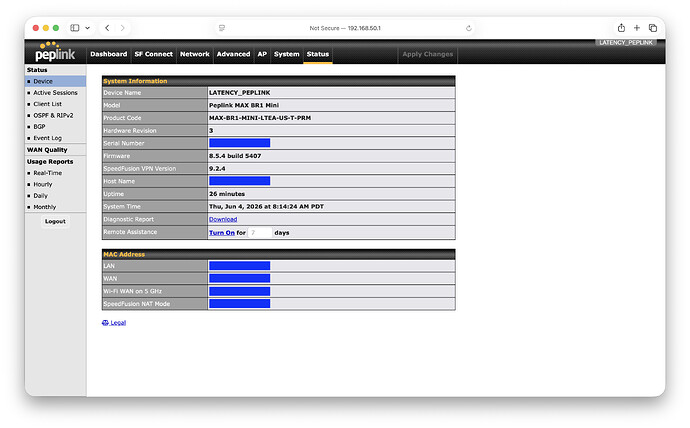Open the Dashboard tab
Image resolution: width=690 pixels, height=428 pixels.
pos(109,54)
